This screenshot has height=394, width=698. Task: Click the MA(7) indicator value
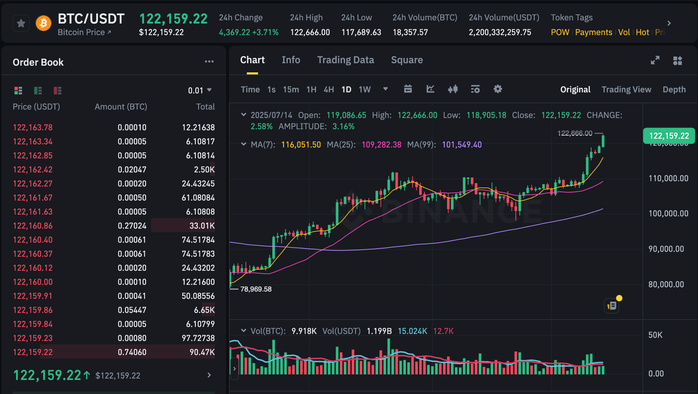301,145
